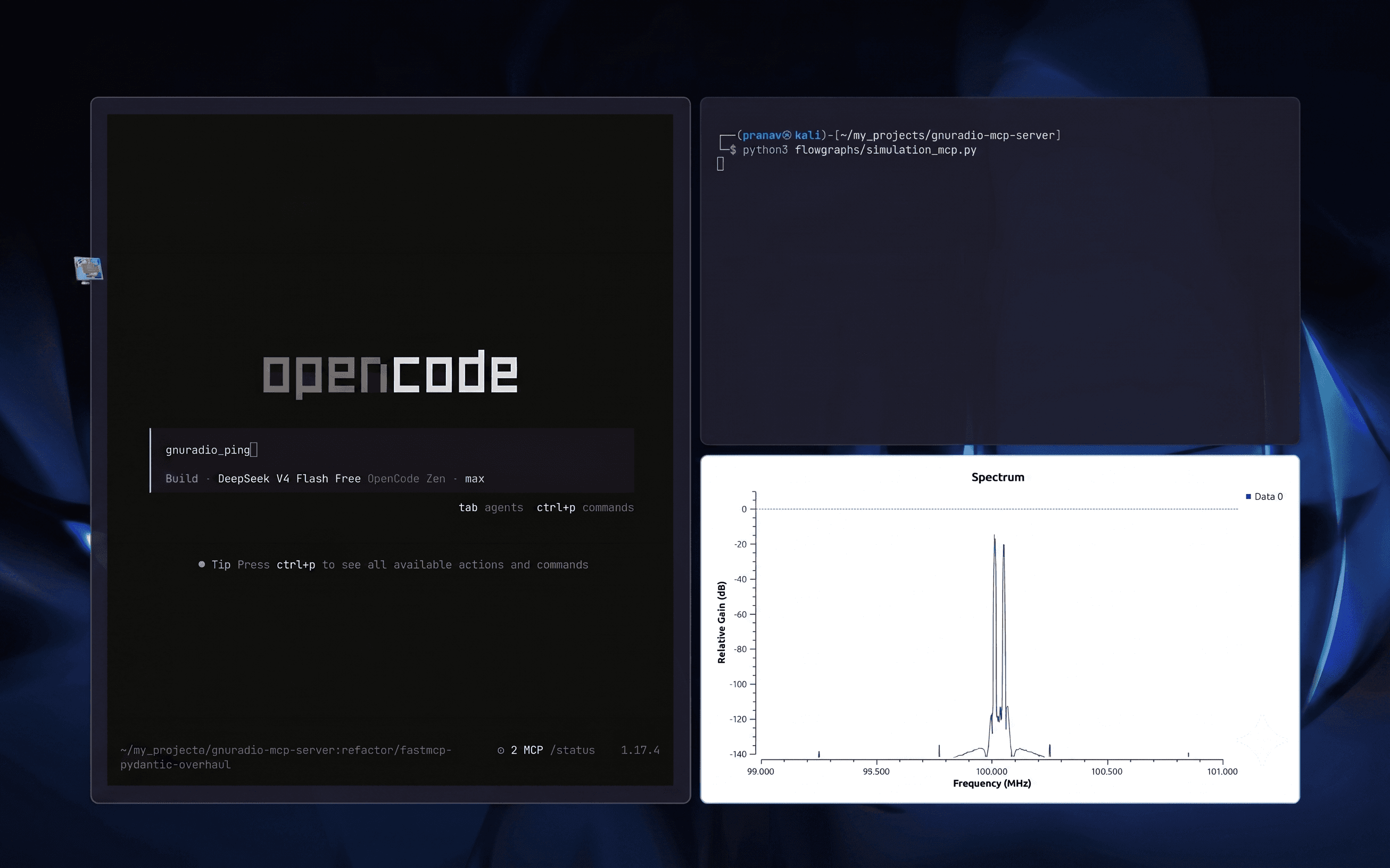Click the blue Data 0 legend marker

tap(1248, 497)
